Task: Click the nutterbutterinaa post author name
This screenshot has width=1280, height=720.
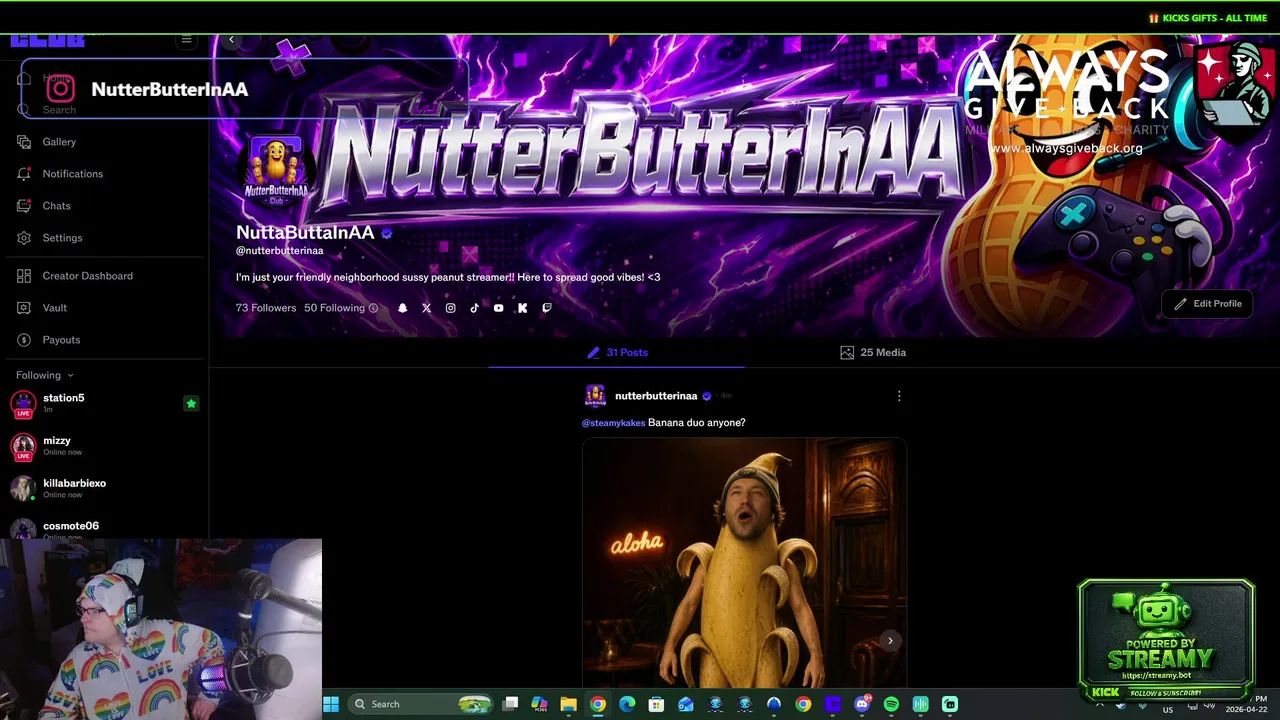Action: [x=656, y=396]
